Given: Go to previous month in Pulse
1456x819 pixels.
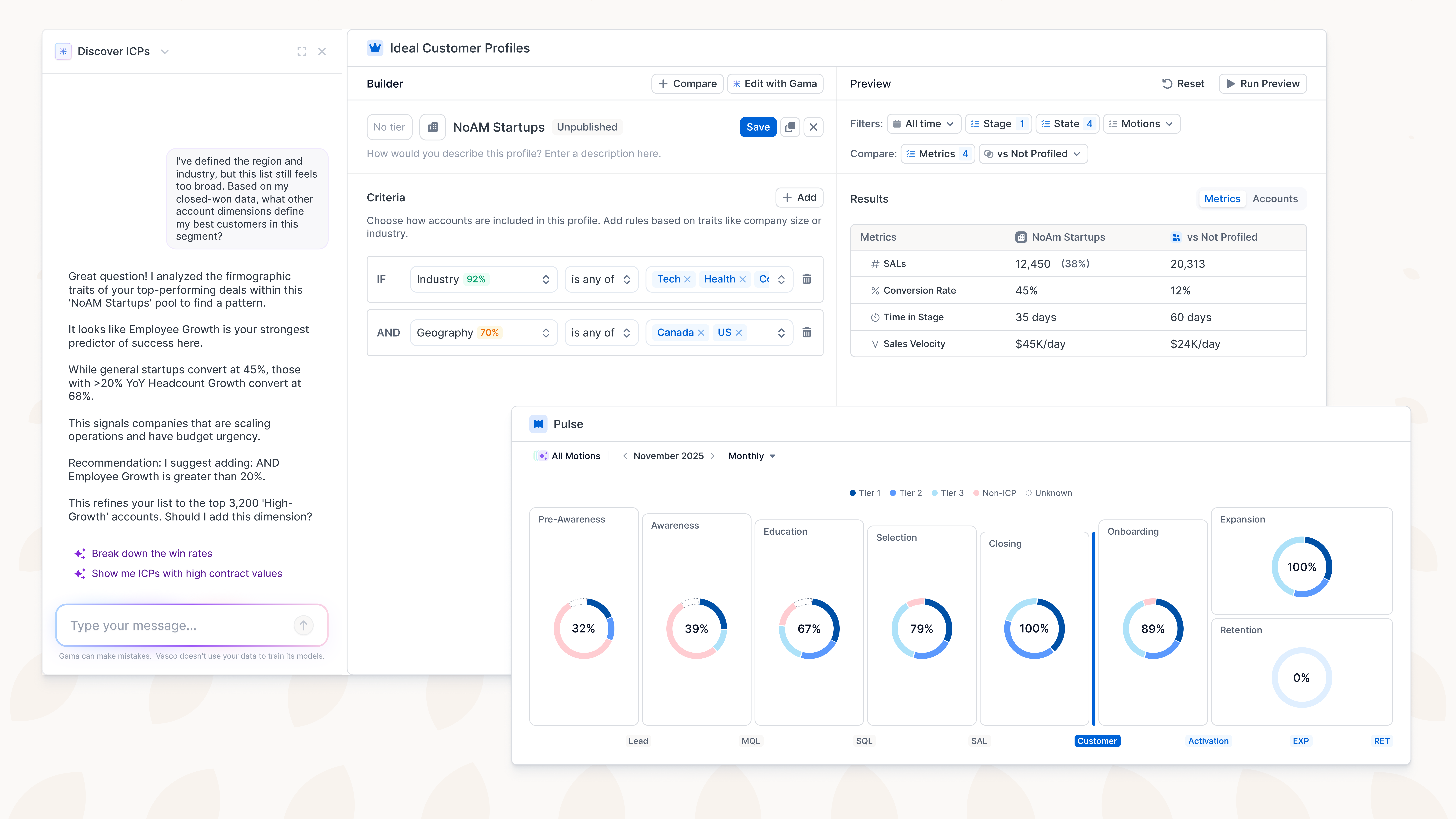Looking at the screenshot, I should click(624, 456).
